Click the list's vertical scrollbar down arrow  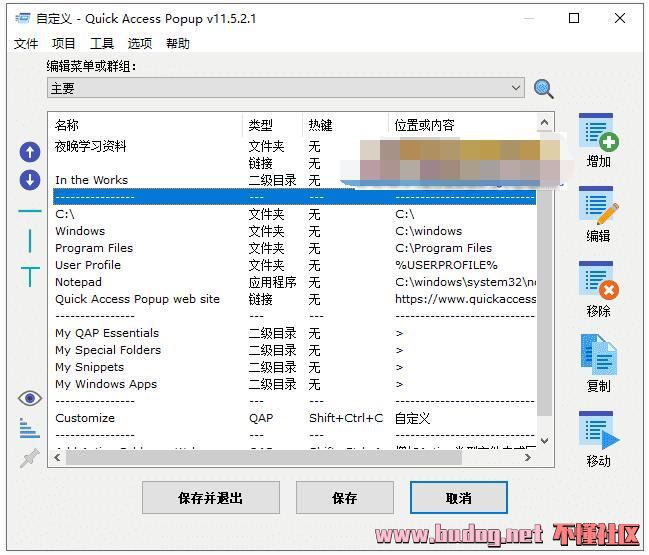click(x=545, y=440)
